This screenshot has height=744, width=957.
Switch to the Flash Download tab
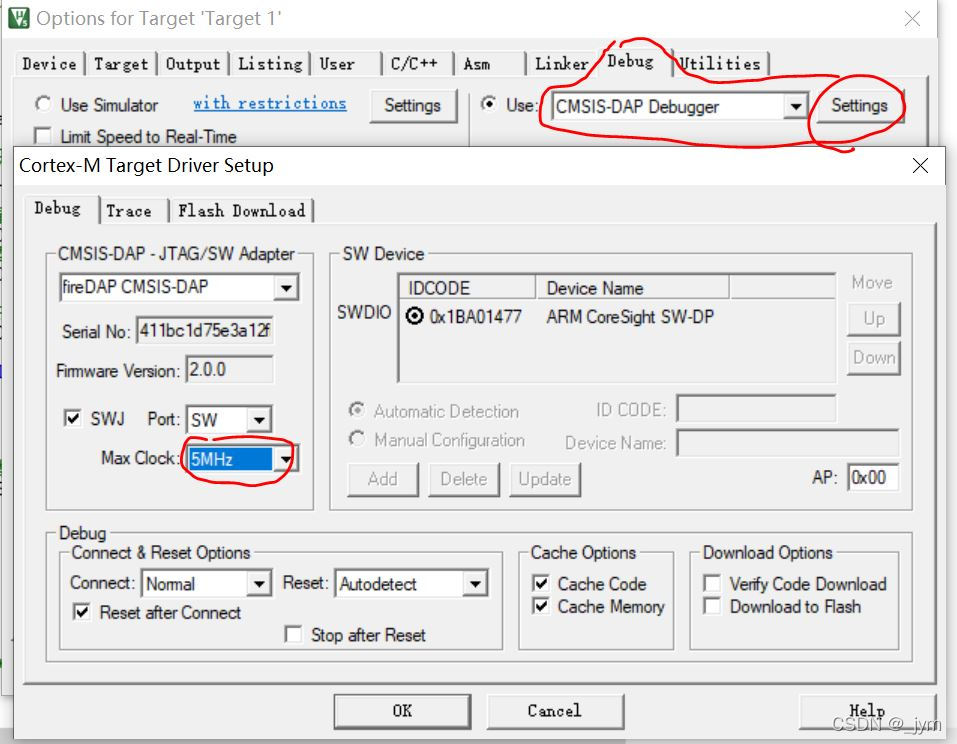[242, 211]
